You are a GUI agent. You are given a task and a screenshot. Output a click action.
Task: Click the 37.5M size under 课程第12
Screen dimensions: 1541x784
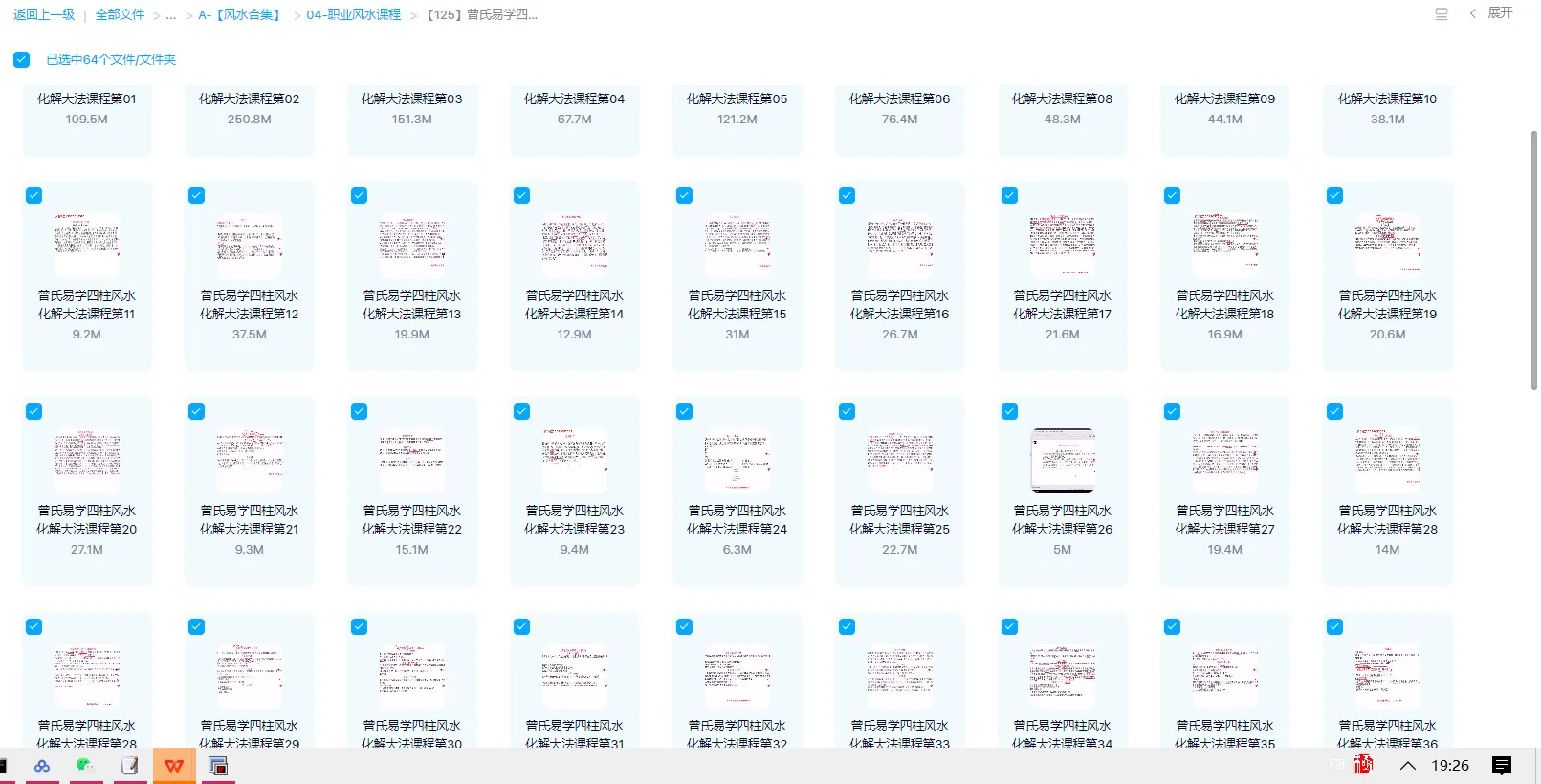250,335
